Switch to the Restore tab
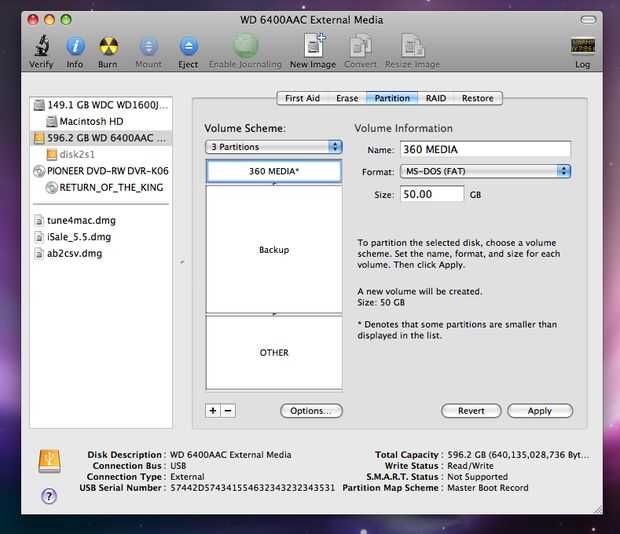620x534 pixels. (x=478, y=98)
